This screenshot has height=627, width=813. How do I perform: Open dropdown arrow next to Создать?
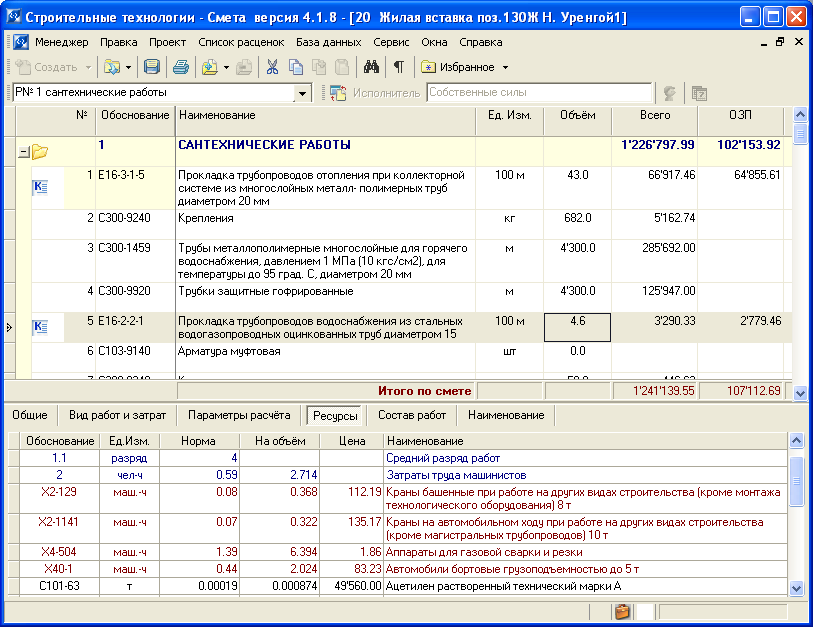click(x=88, y=67)
